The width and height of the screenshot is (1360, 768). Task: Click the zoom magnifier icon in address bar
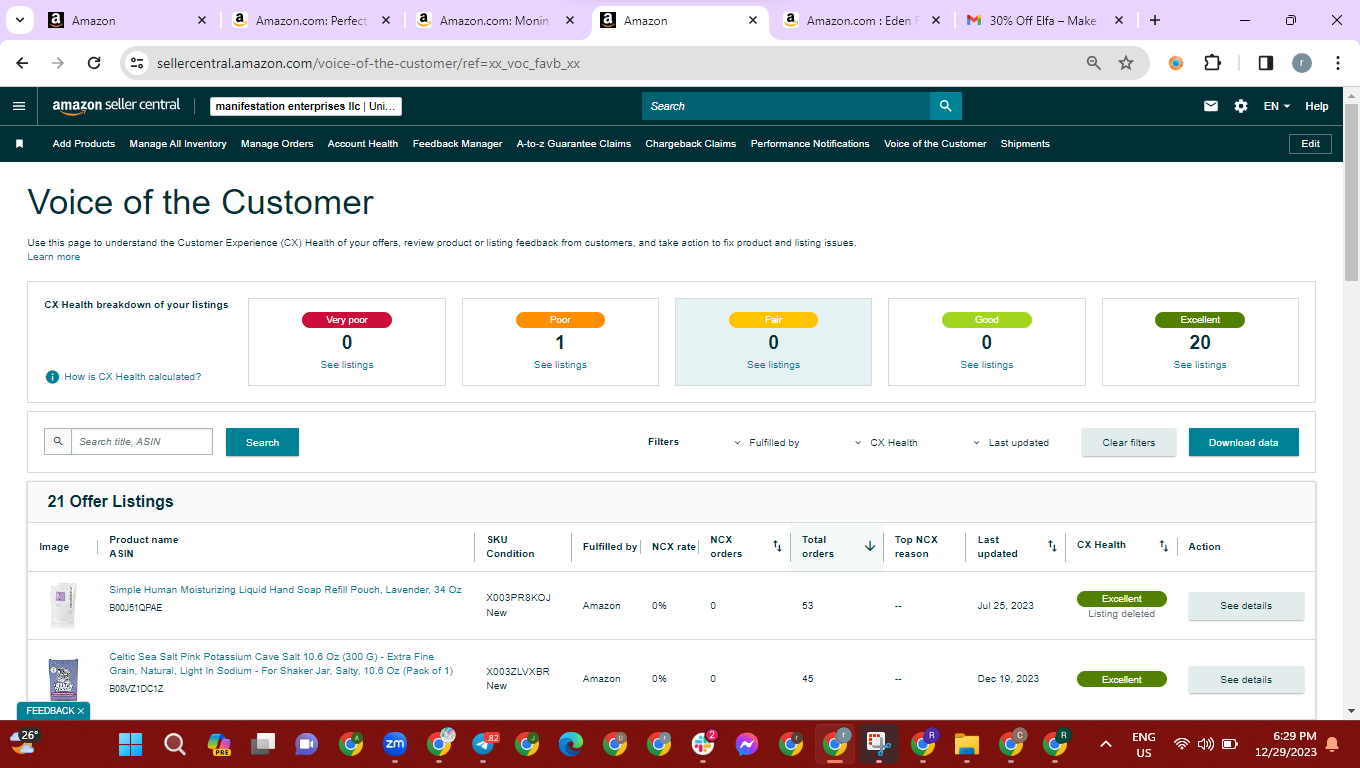click(x=1094, y=63)
